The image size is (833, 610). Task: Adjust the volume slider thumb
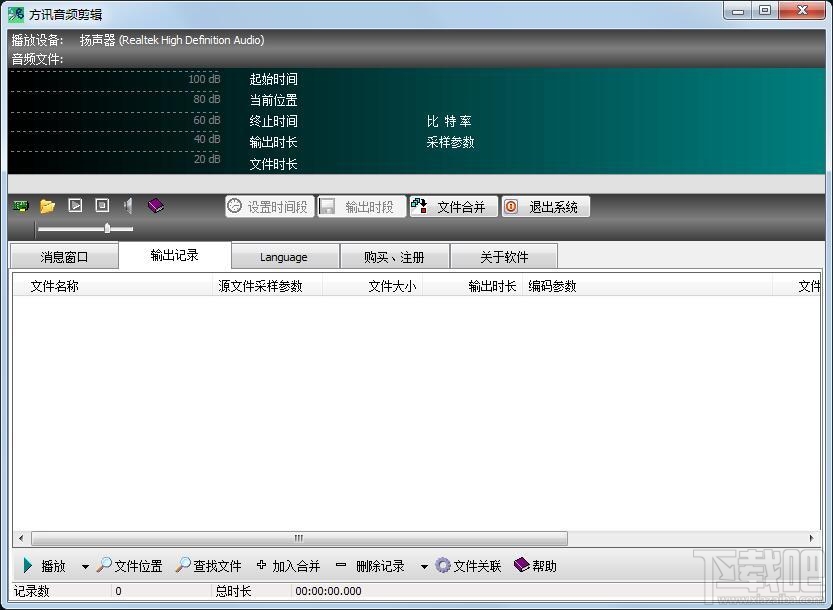(107, 228)
